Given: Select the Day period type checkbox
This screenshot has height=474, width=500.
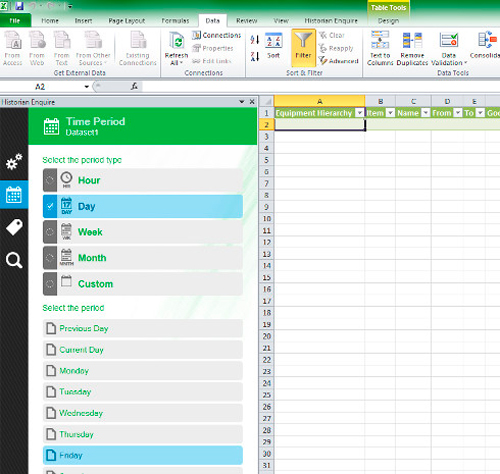Looking at the screenshot, I should tap(50, 206).
